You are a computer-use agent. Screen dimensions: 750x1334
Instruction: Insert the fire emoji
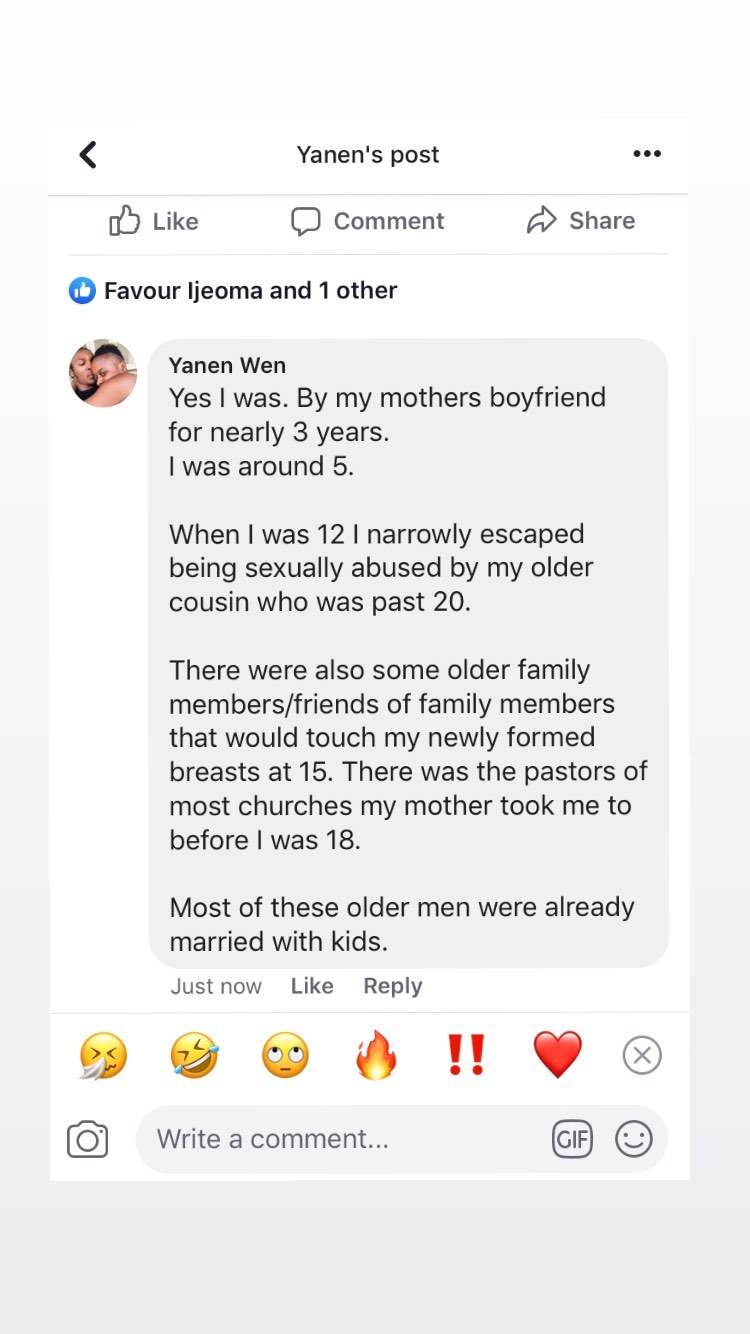point(376,1056)
